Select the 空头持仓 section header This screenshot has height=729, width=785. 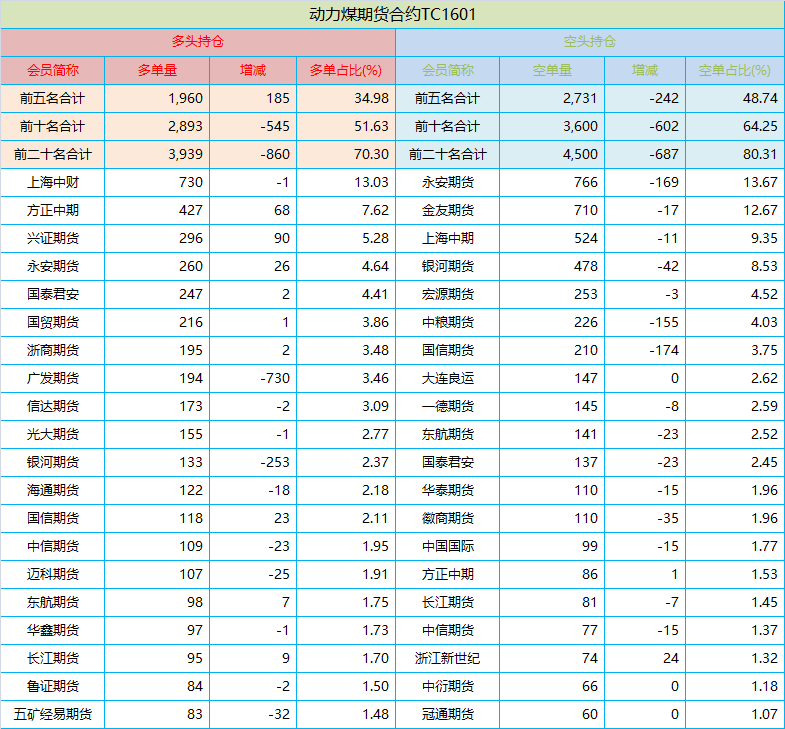[590, 42]
